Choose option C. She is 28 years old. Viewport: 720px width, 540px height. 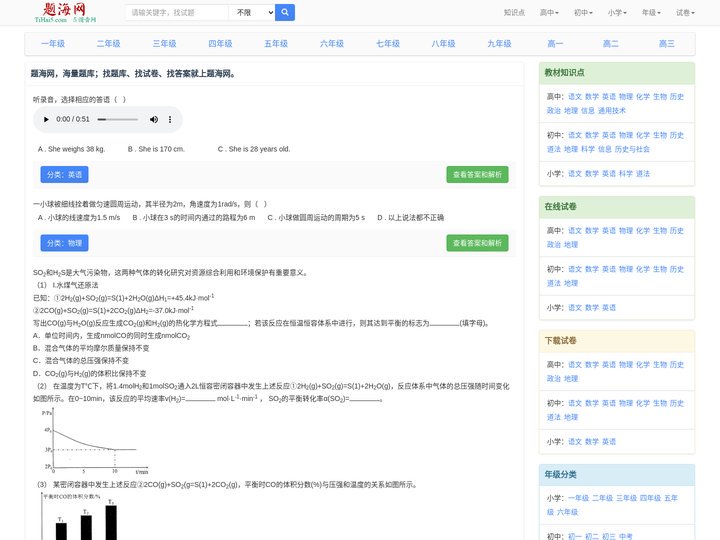(x=254, y=149)
